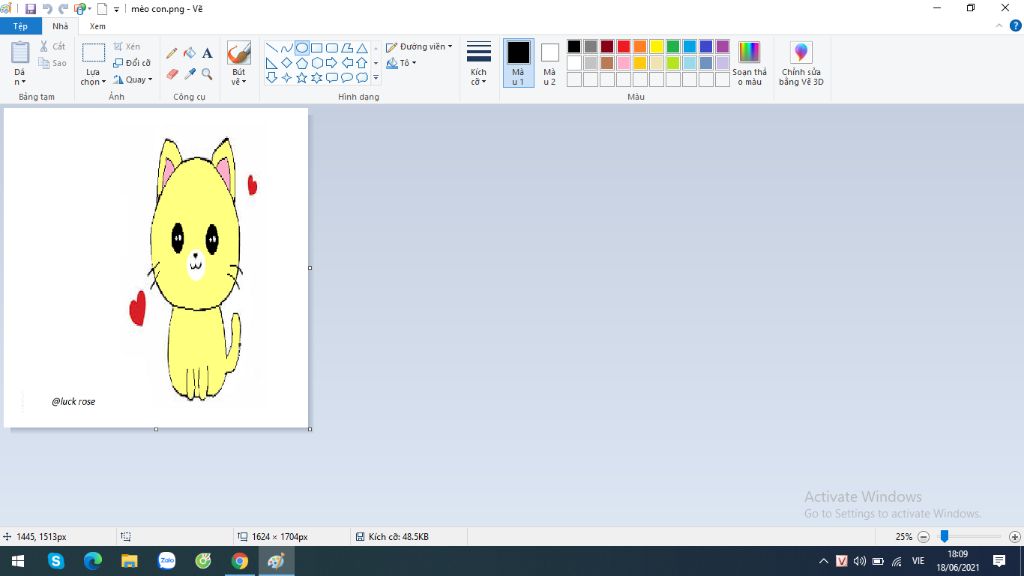Select Màu 2 background color box
The height and width of the screenshot is (576, 1024).
pos(549,63)
